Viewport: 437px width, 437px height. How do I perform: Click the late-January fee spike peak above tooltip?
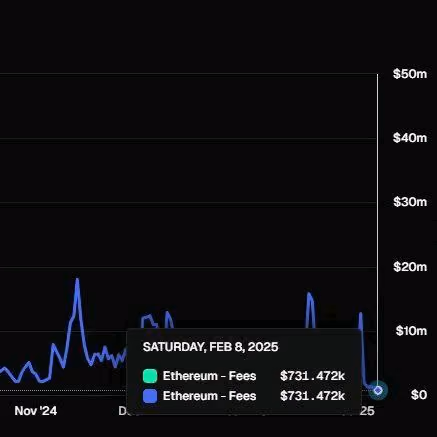point(309,294)
